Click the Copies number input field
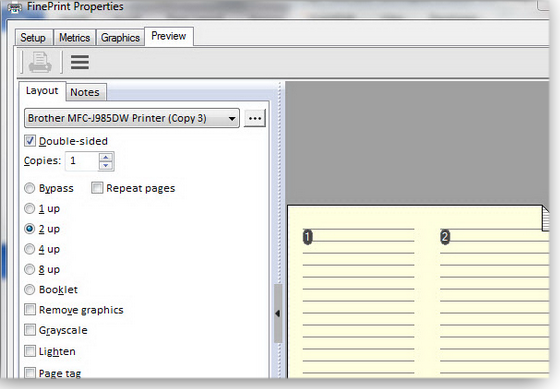This screenshot has height=389, width=560. [x=82, y=161]
